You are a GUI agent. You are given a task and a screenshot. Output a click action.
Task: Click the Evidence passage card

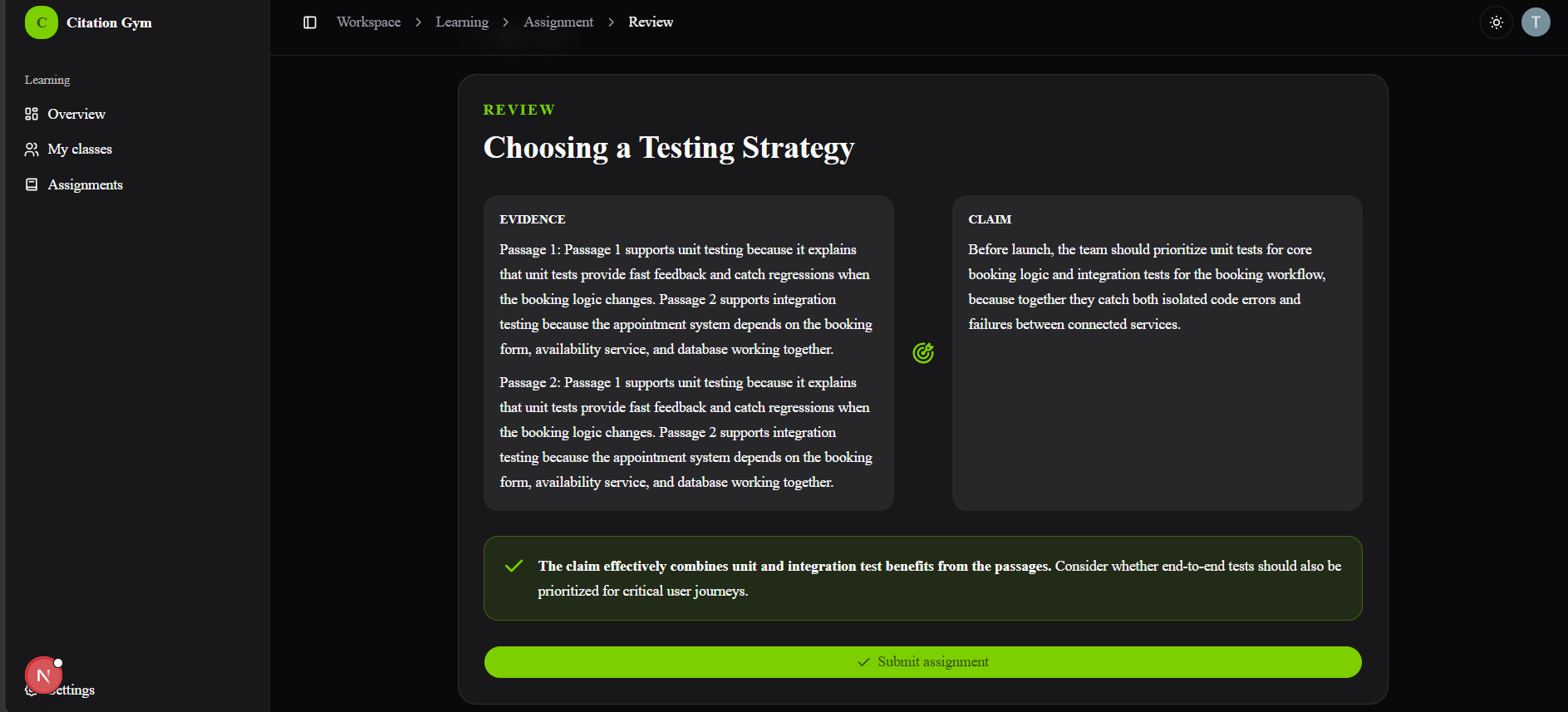[689, 353]
